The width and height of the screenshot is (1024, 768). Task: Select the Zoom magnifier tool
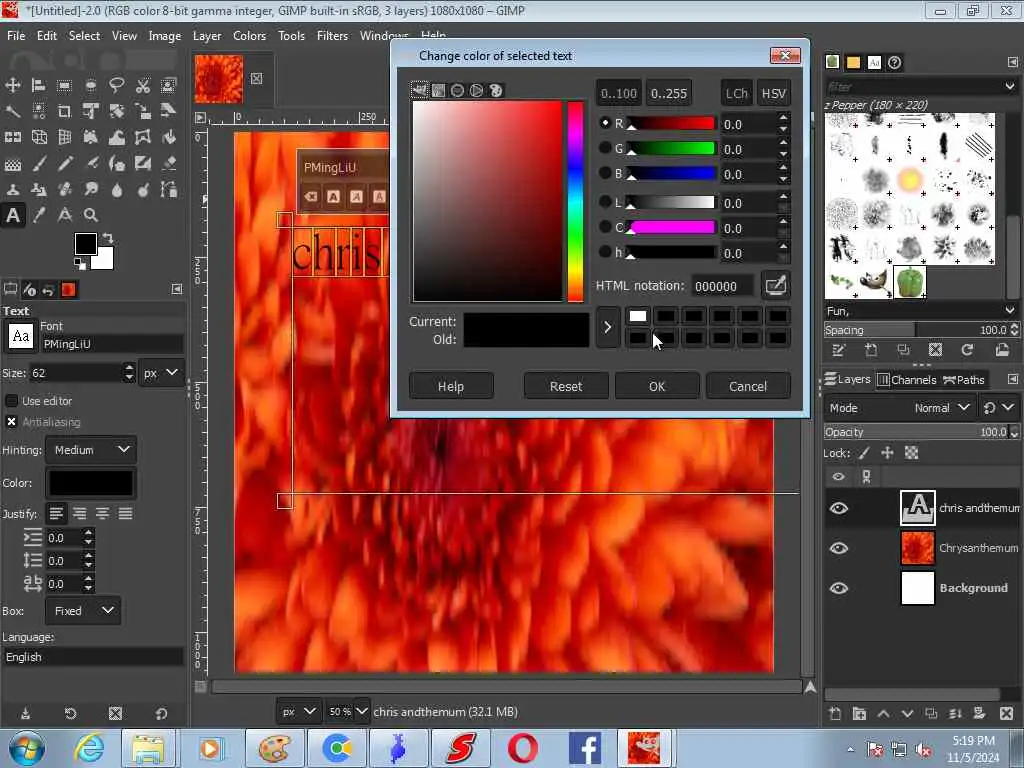click(91, 215)
